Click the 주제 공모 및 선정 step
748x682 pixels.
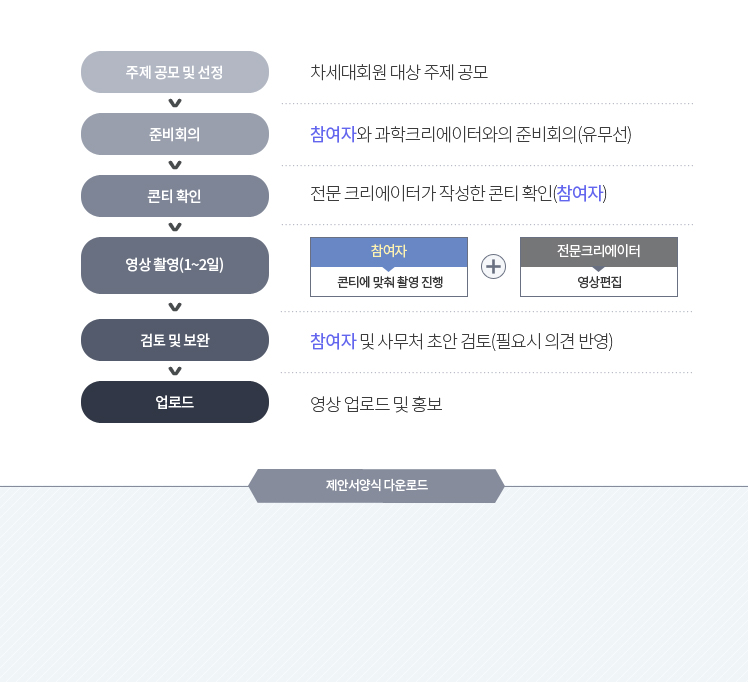[x=175, y=72]
